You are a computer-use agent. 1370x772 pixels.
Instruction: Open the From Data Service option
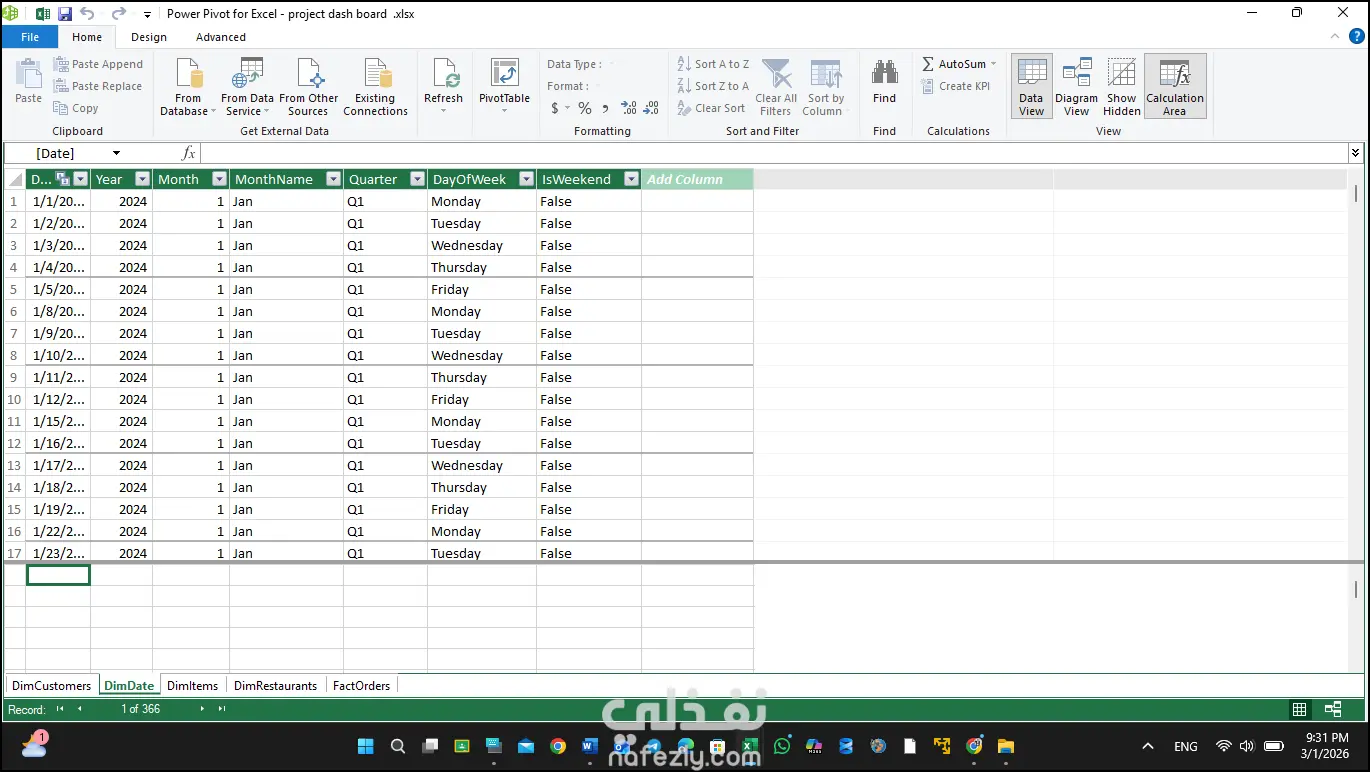tap(247, 87)
